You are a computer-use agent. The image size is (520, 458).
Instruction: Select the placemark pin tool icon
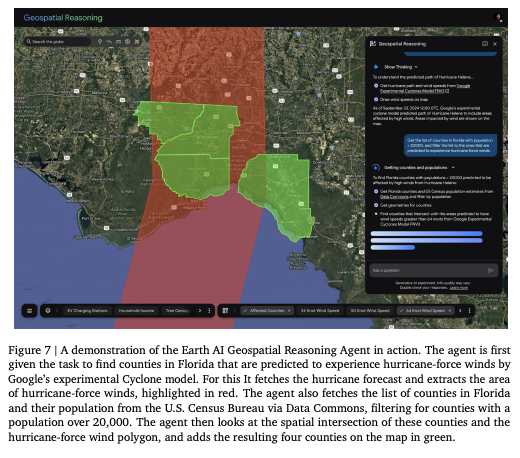coord(100,42)
